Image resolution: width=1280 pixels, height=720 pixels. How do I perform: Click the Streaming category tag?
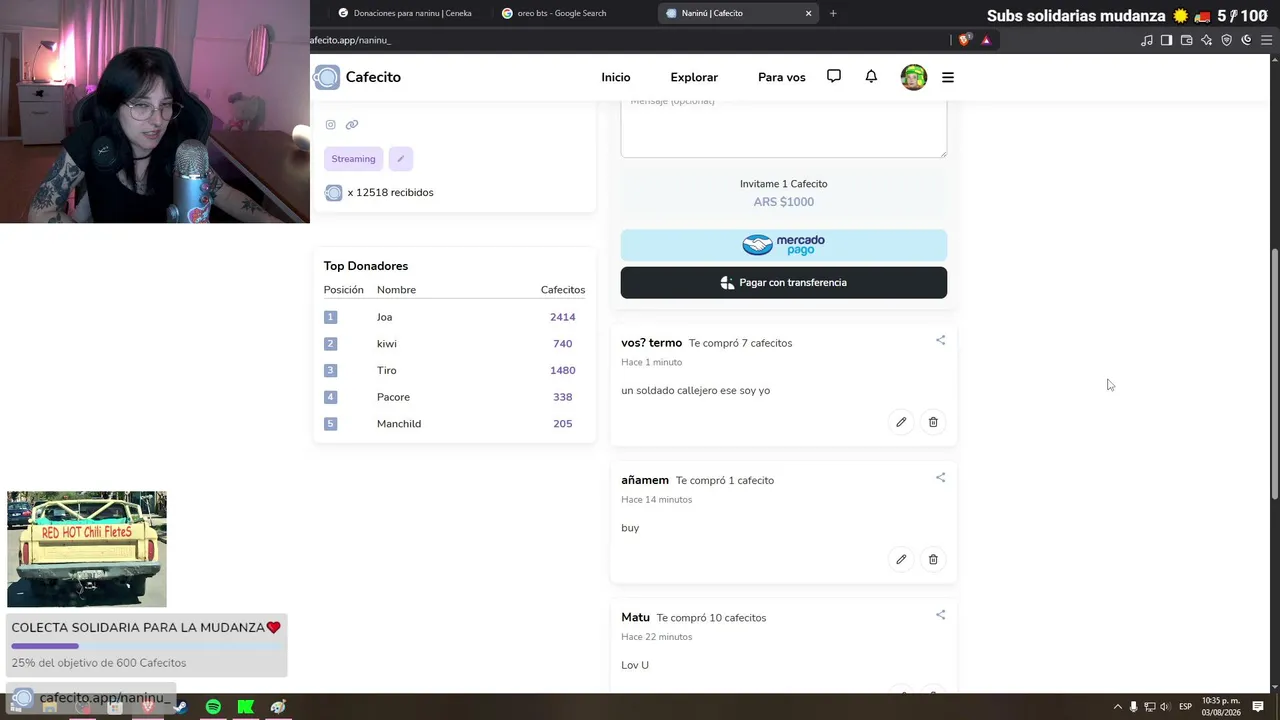coord(354,159)
